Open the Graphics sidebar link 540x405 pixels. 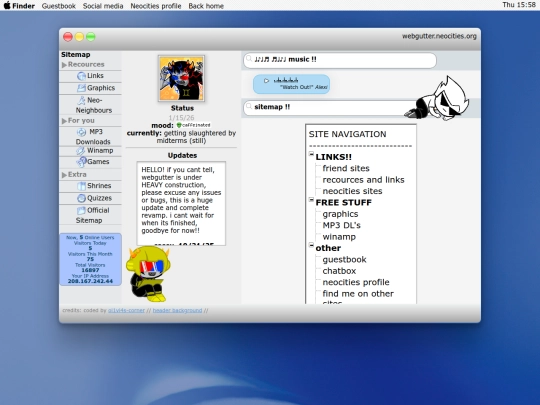click(101, 88)
